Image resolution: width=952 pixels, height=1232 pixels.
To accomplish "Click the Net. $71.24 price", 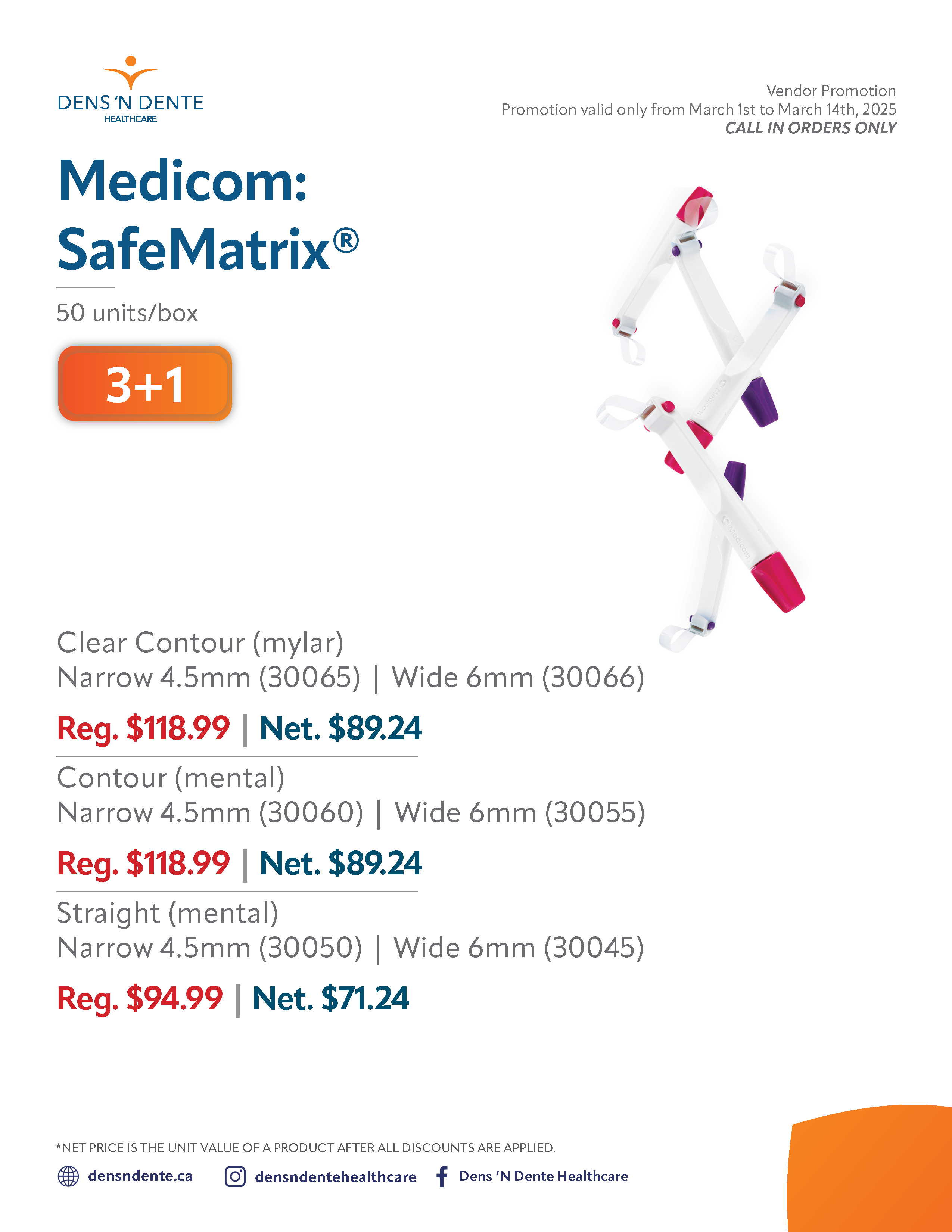I will [330, 998].
